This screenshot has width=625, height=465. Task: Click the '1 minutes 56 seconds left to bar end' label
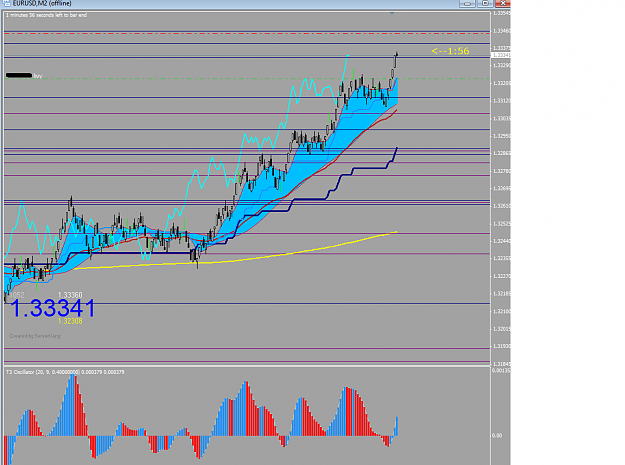point(46,15)
